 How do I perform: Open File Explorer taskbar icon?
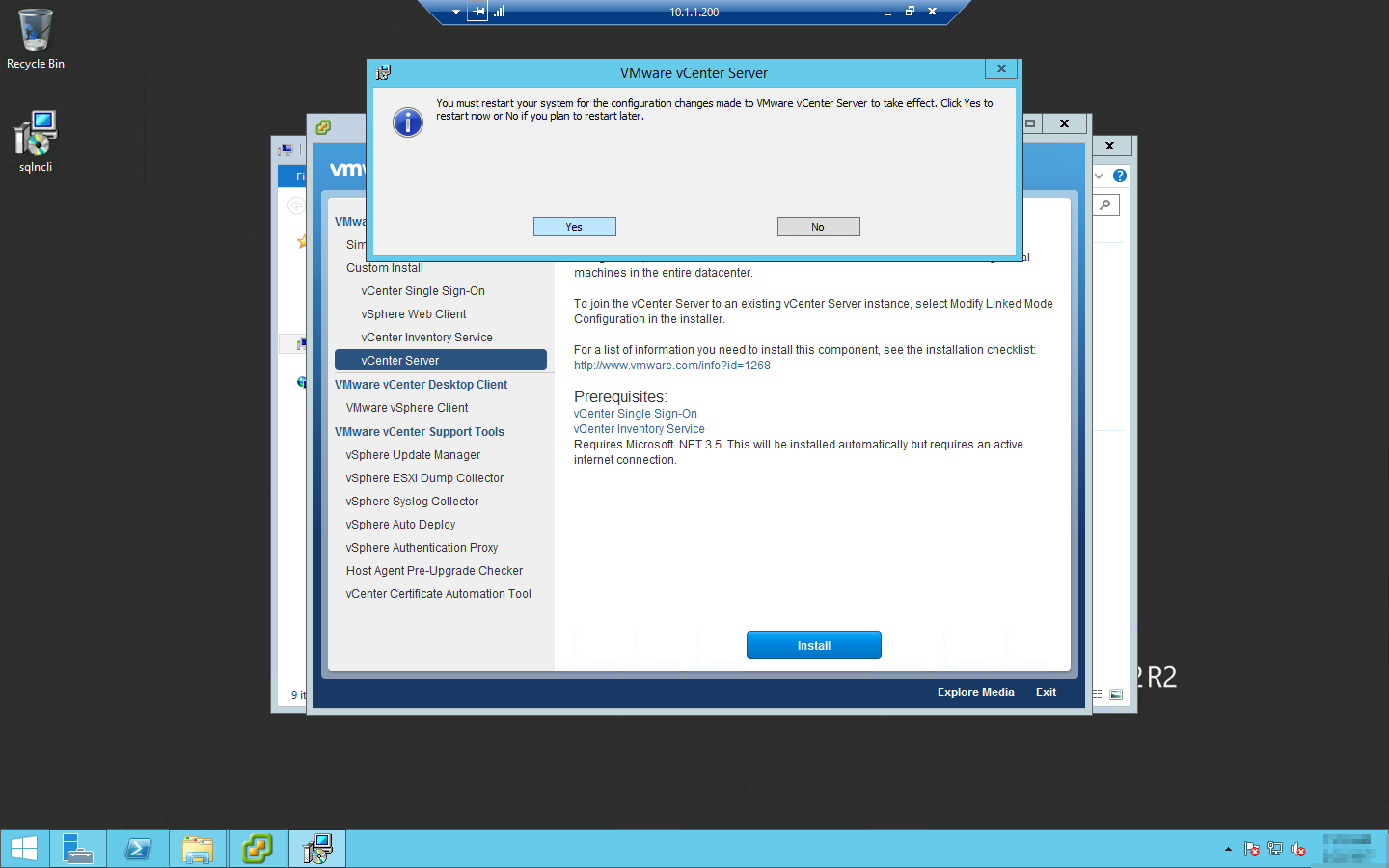[198, 849]
